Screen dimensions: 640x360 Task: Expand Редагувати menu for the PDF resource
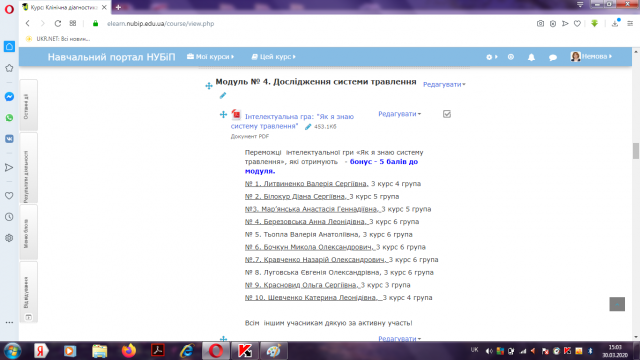[400, 114]
